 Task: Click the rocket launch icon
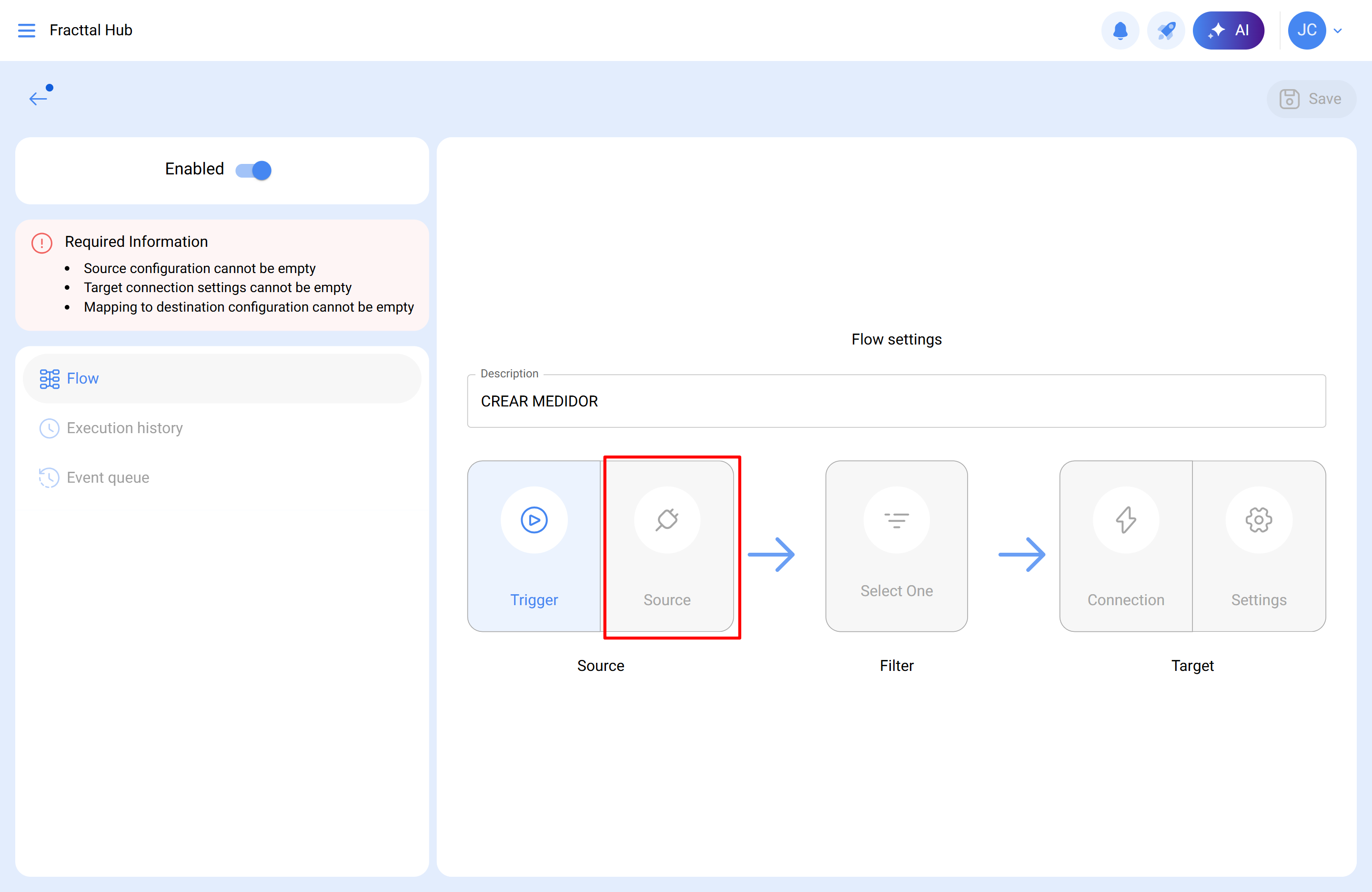(x=1166, y=30)
